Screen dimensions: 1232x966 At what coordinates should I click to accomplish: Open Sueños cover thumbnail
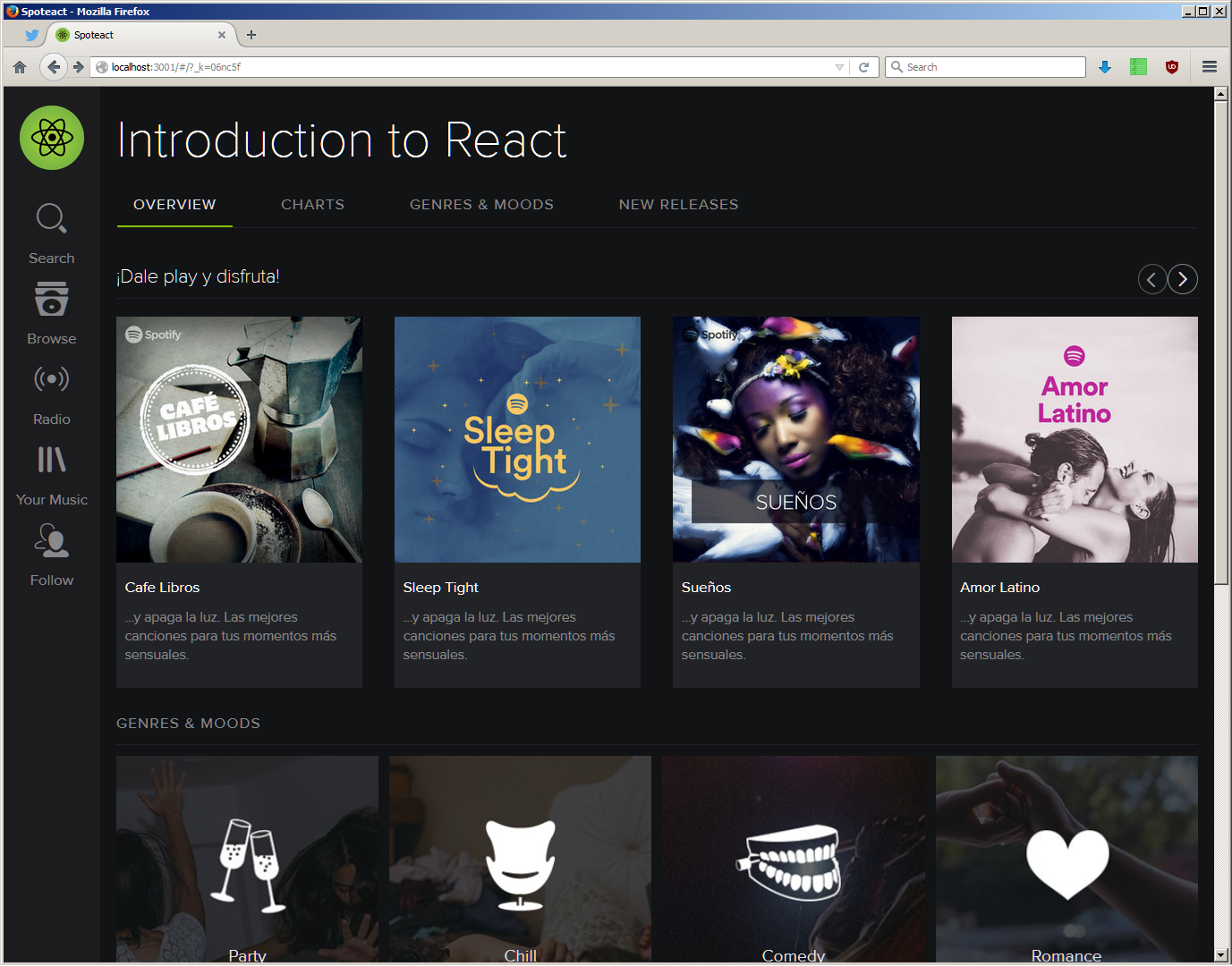pos(796,439)
